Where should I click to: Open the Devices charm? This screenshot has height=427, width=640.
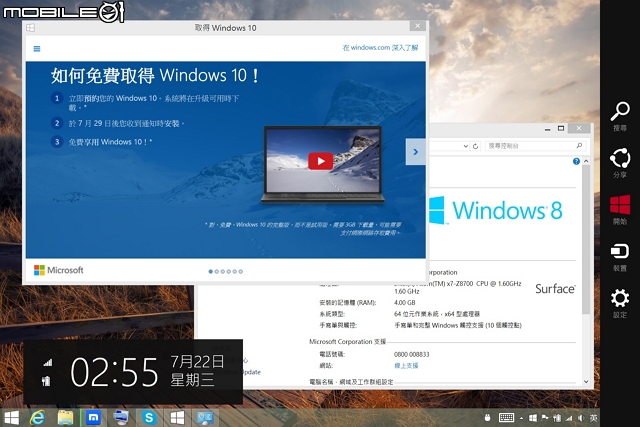(x=620, y=256)
